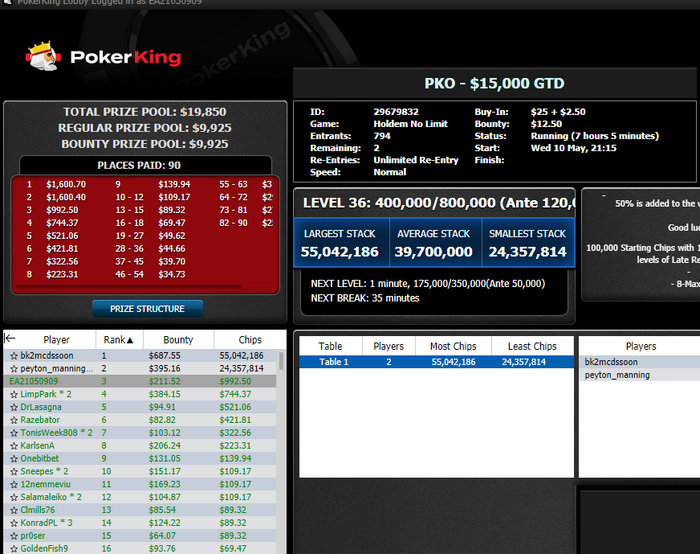
Task: Click the Players header in seat list
Action: pos(641,346)
